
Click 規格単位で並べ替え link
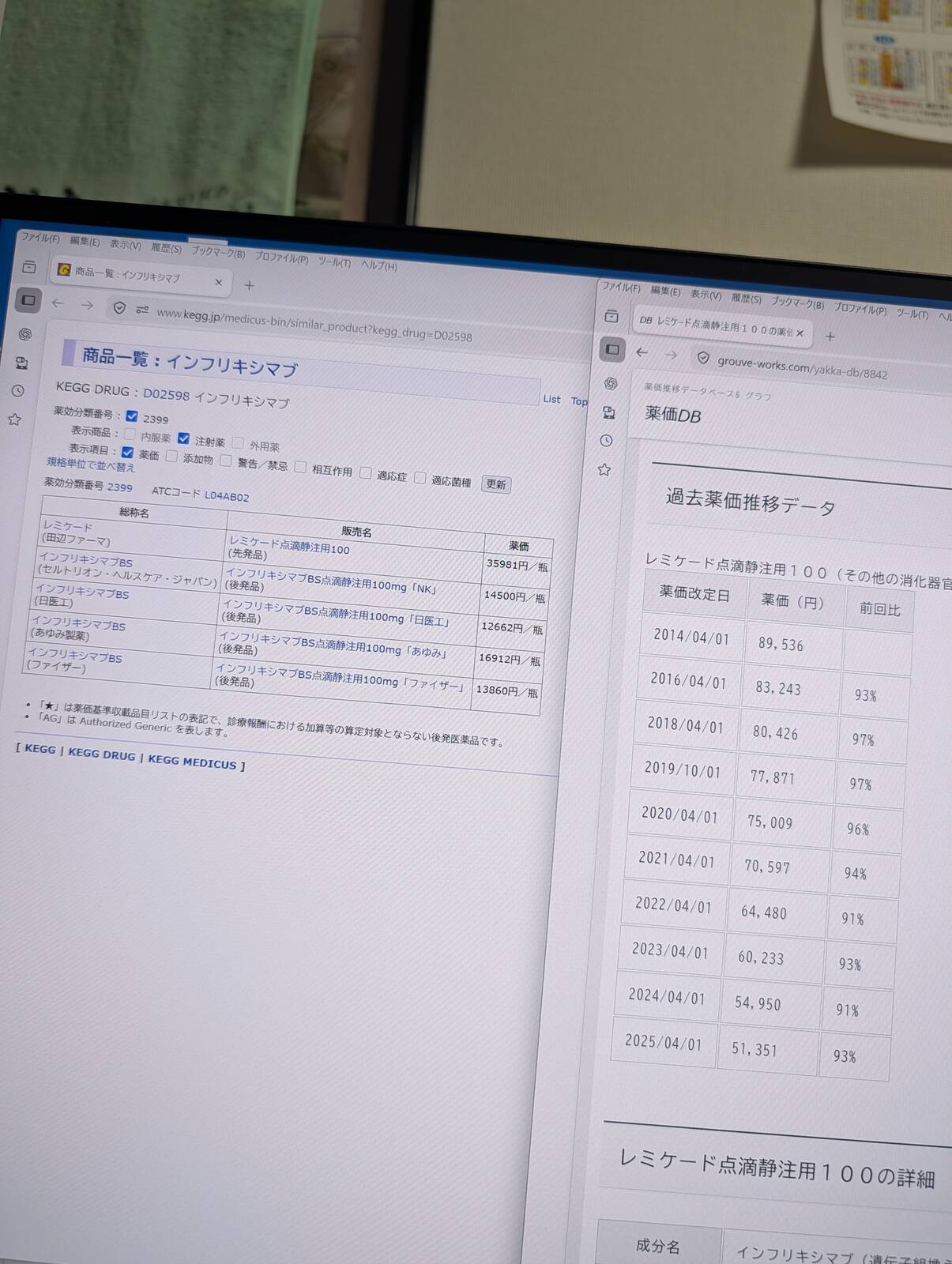click(x=90, y=465)
